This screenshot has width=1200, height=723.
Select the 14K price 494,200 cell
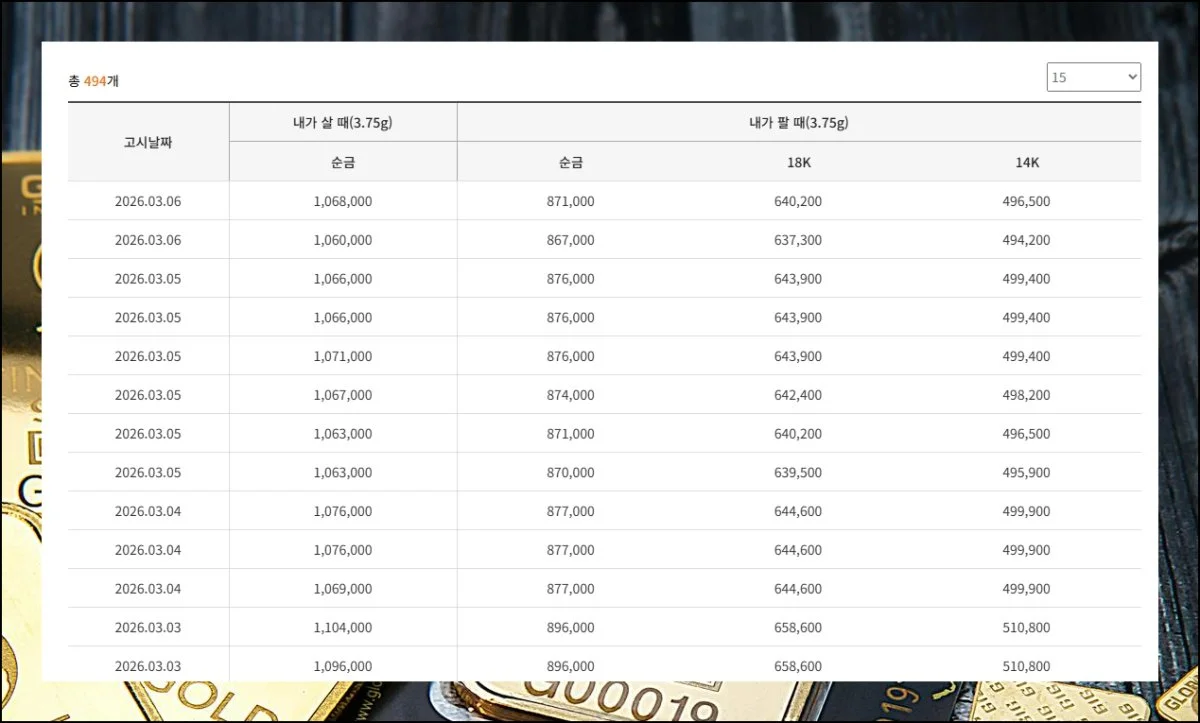[1026, 240]
